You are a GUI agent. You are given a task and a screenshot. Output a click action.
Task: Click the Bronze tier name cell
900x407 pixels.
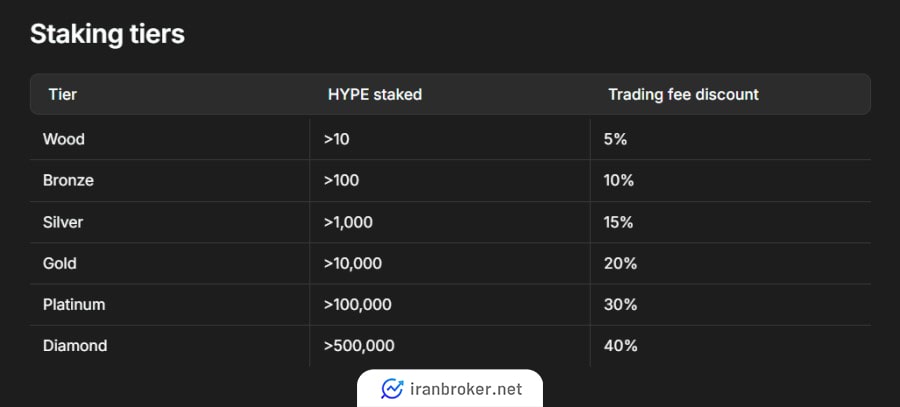point(68,180)
